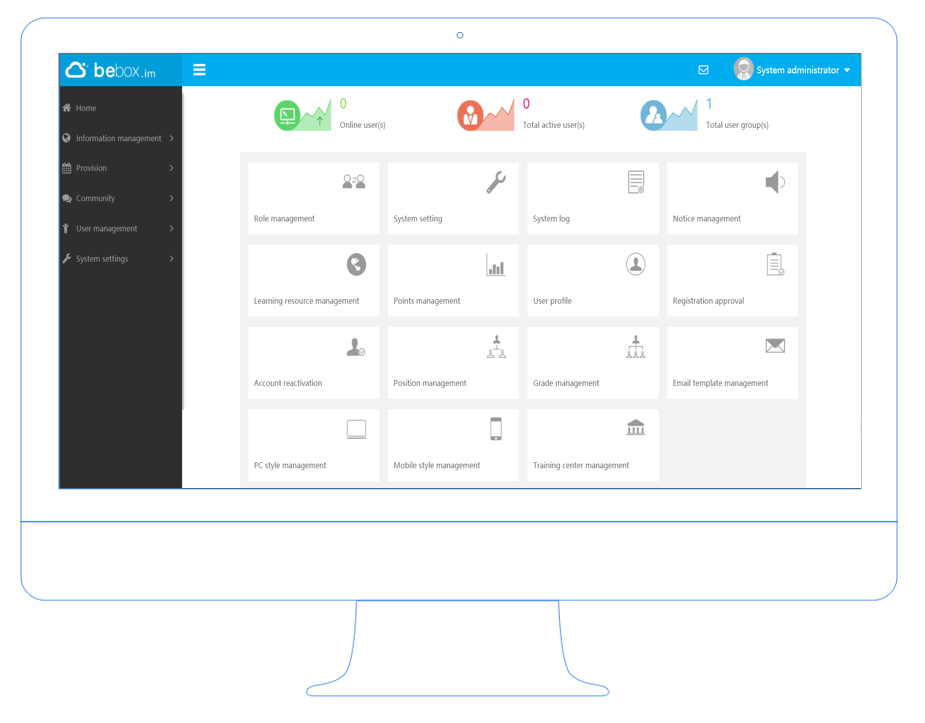Toggle the sidebar with the hamburger icon
The image size is (925, 723).
click(199, 69)
